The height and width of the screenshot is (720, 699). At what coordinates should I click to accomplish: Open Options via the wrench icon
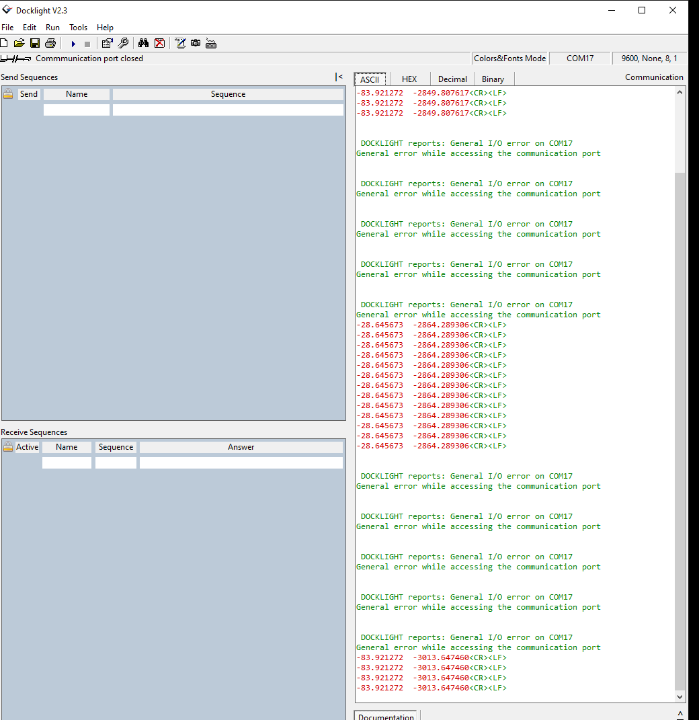[x=123, y=44]
